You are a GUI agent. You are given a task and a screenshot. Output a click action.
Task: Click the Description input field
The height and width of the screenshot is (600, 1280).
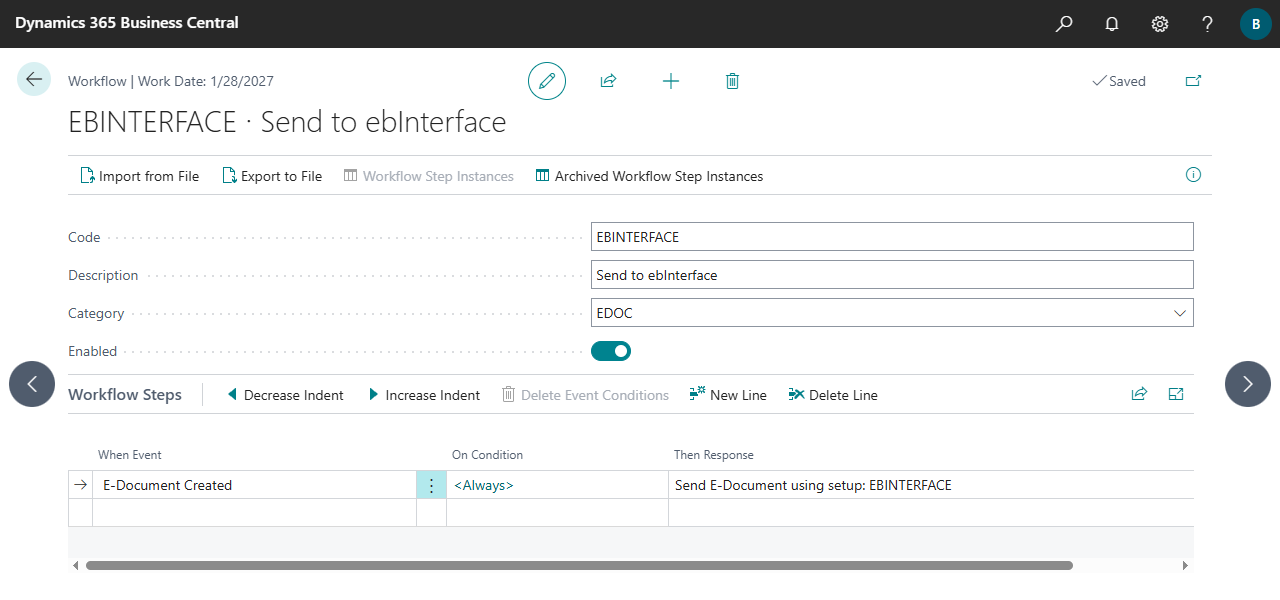point(892,275)
